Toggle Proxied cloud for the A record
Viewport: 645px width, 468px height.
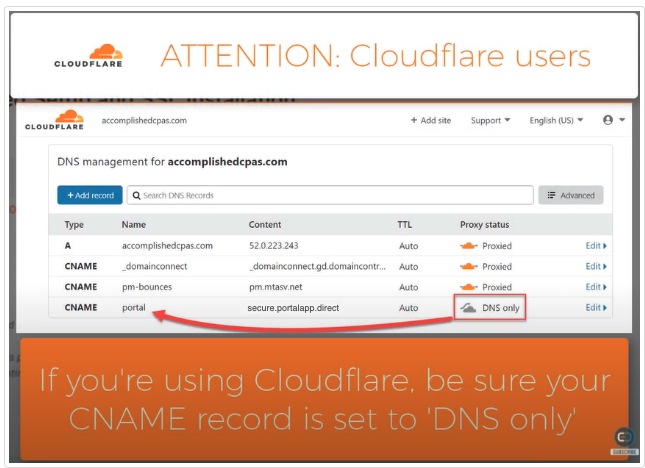click(x=469, y=246)
